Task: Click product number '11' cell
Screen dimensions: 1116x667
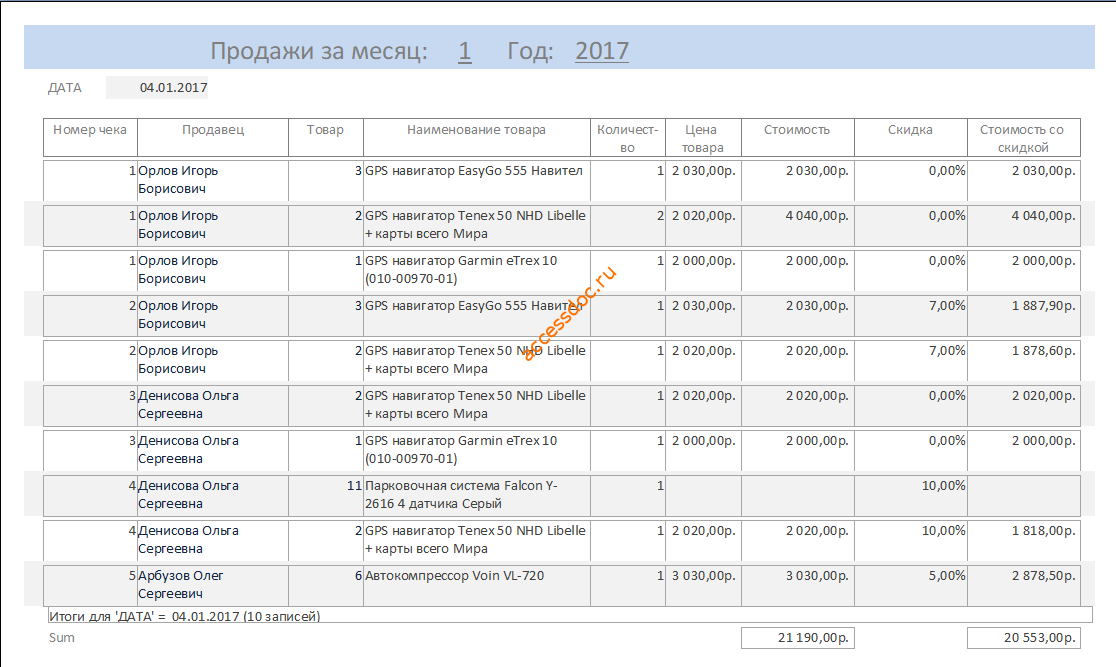Action: [325, 495]
